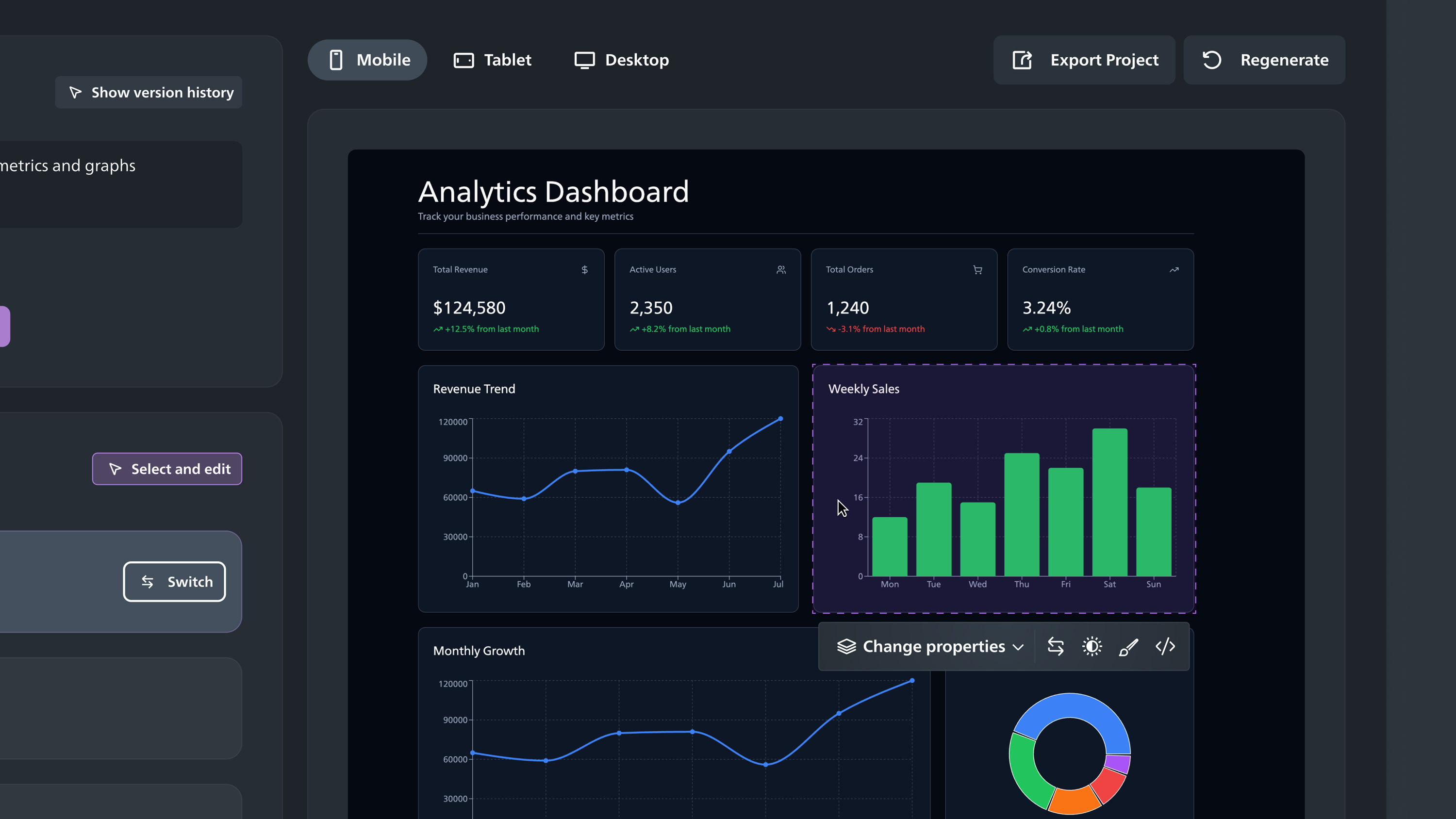This screenshot has width=1456, height=819.
Task: Select the paintbrush style icon
Action: pyautogui.click(x=1128, y=646)
